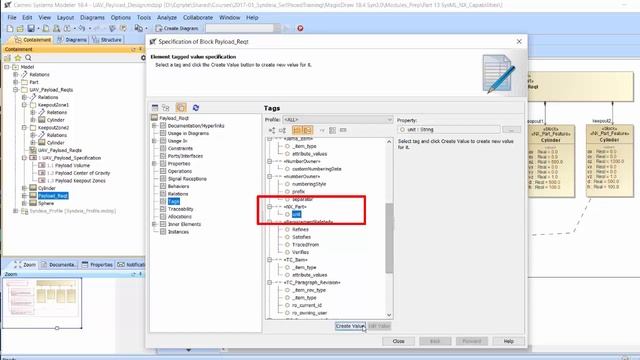
Task: Click the Tags list vertical scrollbar thumb
Action: (x=389, y=238)
